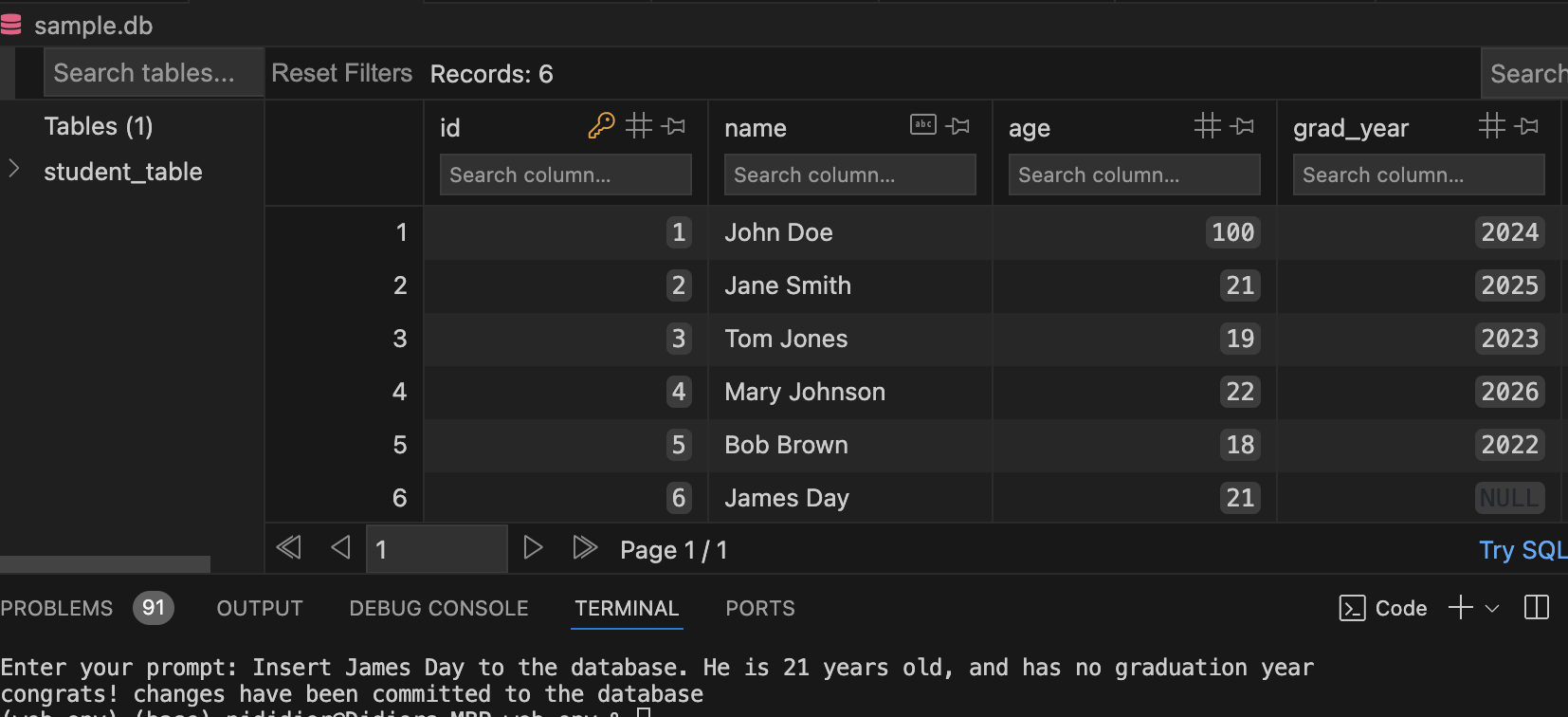The height and width of the screenshot is (717, 1568).
Task: Click the number type icon in grad_year column
Action: coord(1491,125)
